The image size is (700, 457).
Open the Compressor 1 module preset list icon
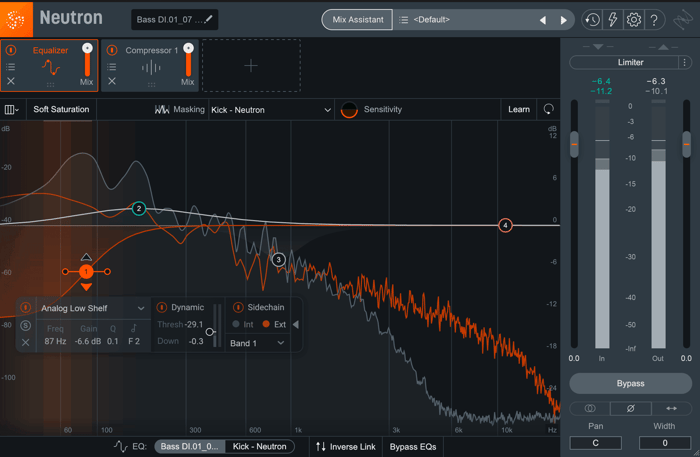(112, 67)
